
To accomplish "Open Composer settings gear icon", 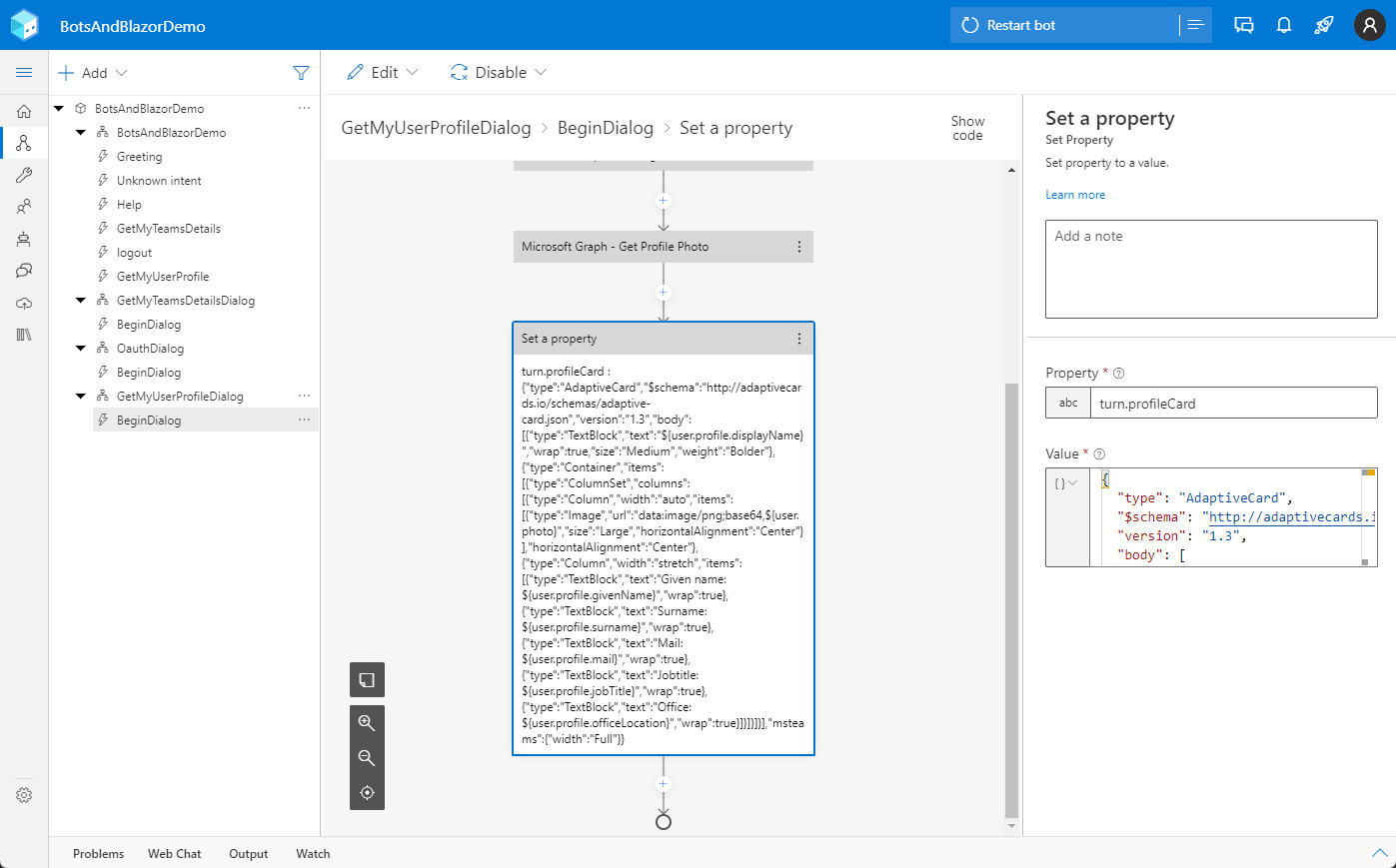I will pyautogui.click(x=24, y=795).
